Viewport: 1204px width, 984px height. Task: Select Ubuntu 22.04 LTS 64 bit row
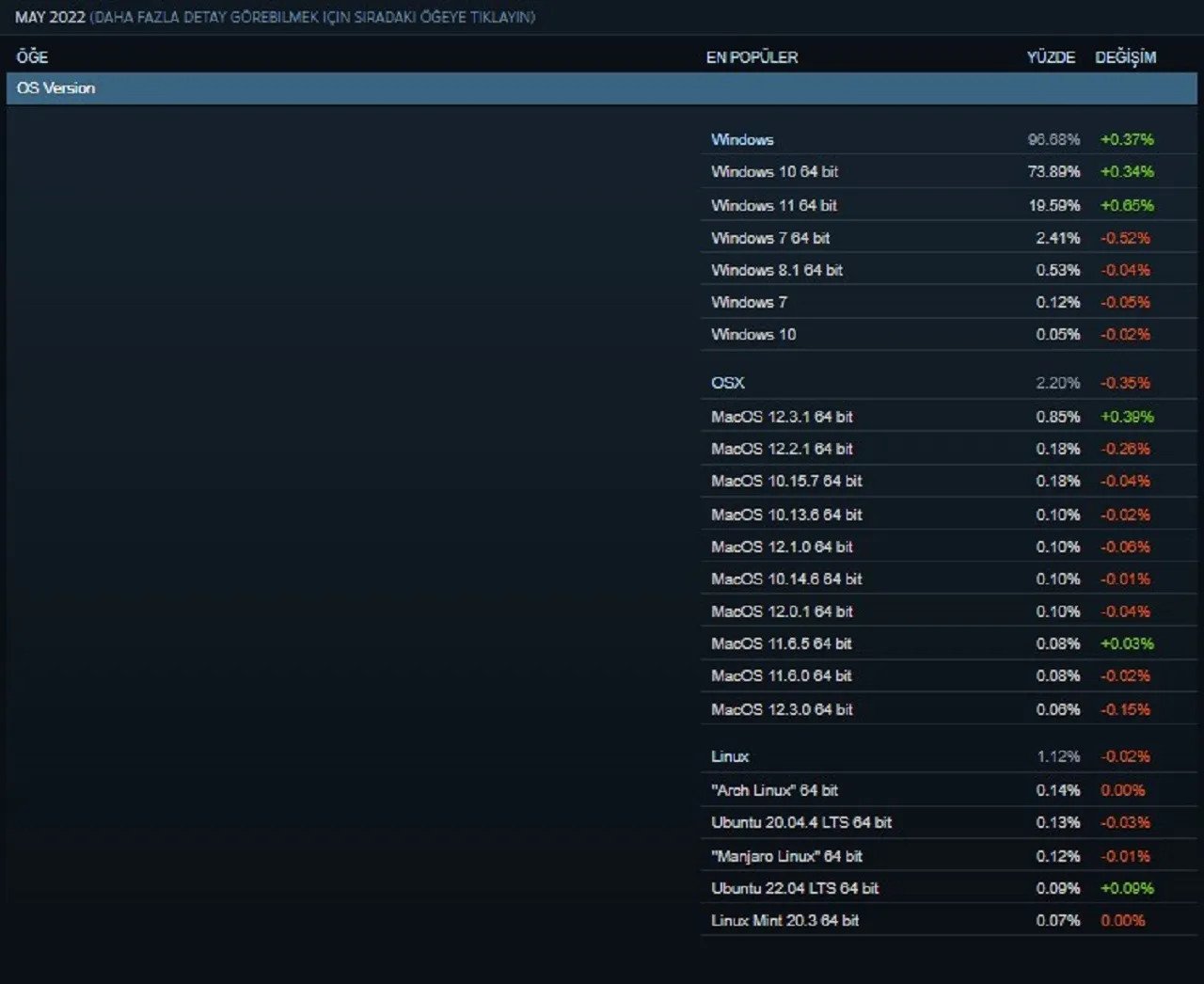click(x=948, y=888)
